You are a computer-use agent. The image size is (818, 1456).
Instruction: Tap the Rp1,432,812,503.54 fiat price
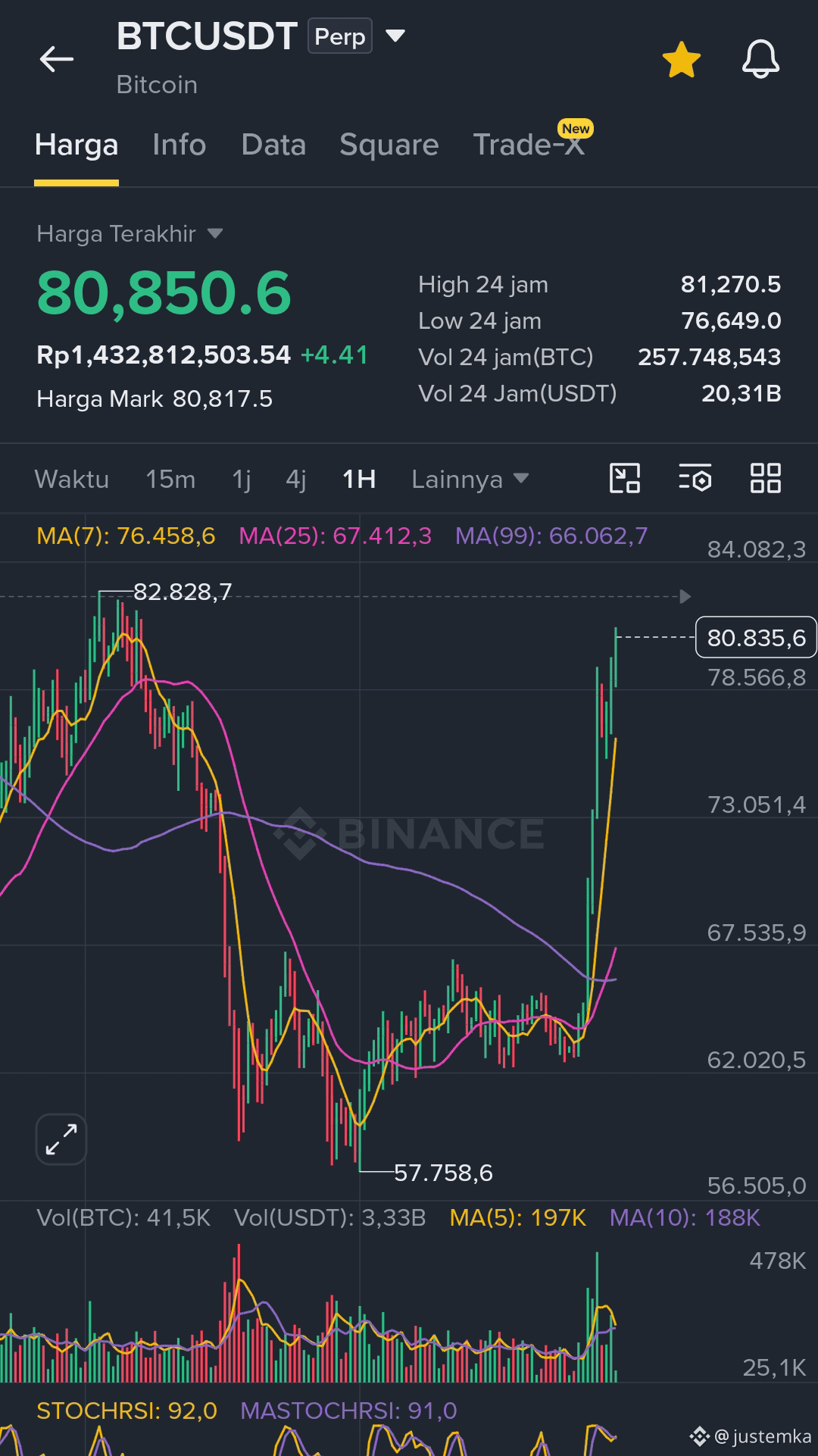pyautogui.click(x=164, y=355)
